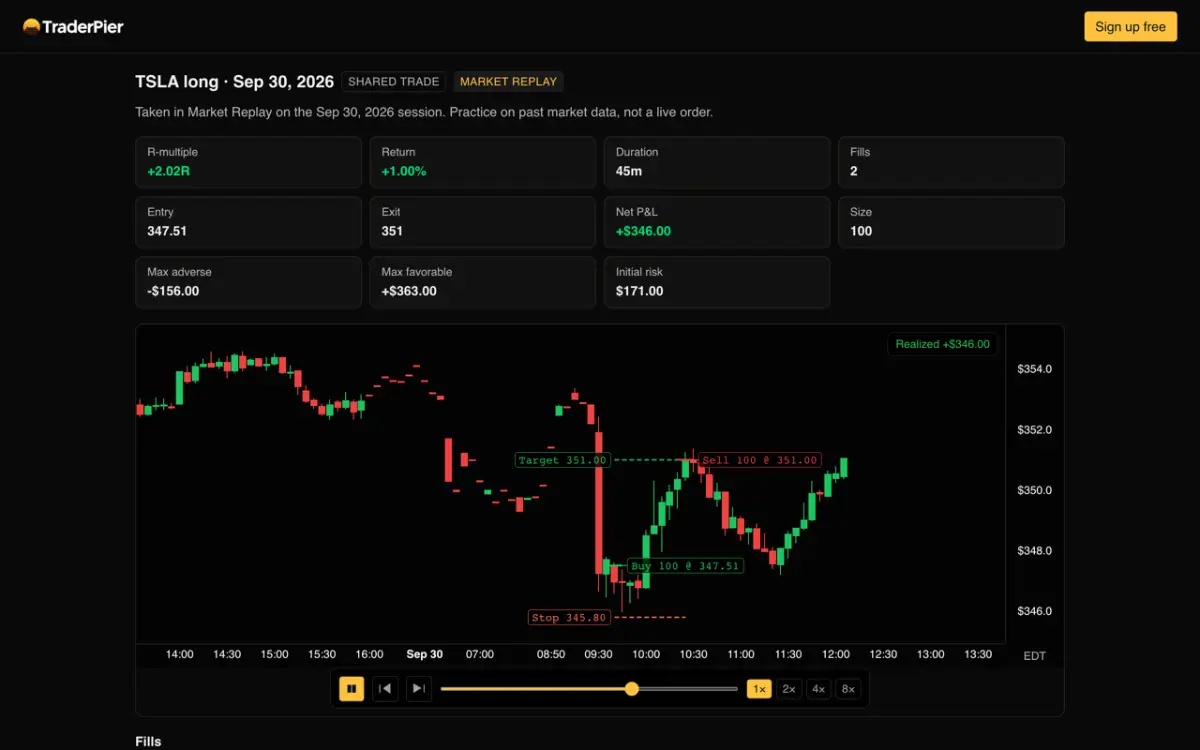
Task: Click the $354.0 price axis label
Action: [x=1034, y=369]
